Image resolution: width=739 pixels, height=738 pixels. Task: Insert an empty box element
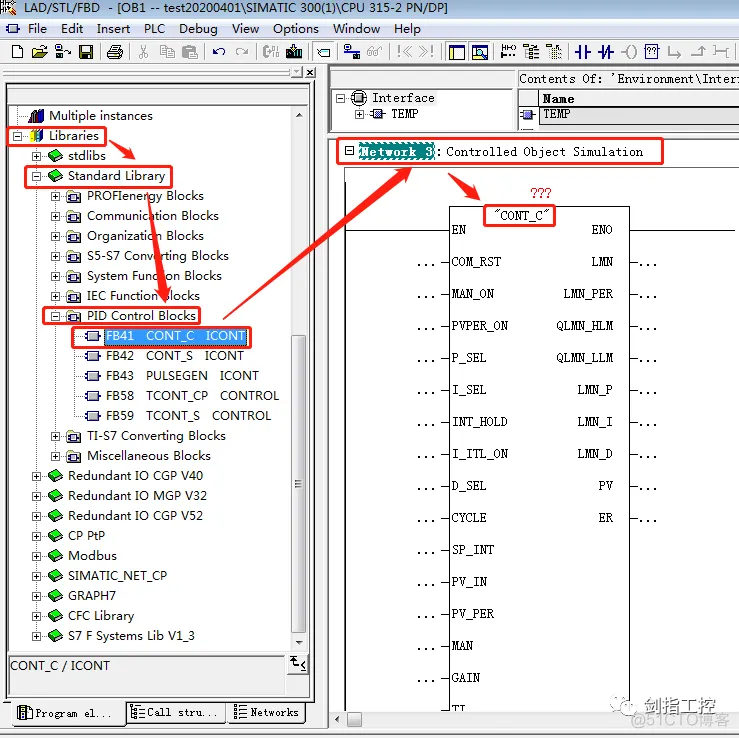point(652,51)
